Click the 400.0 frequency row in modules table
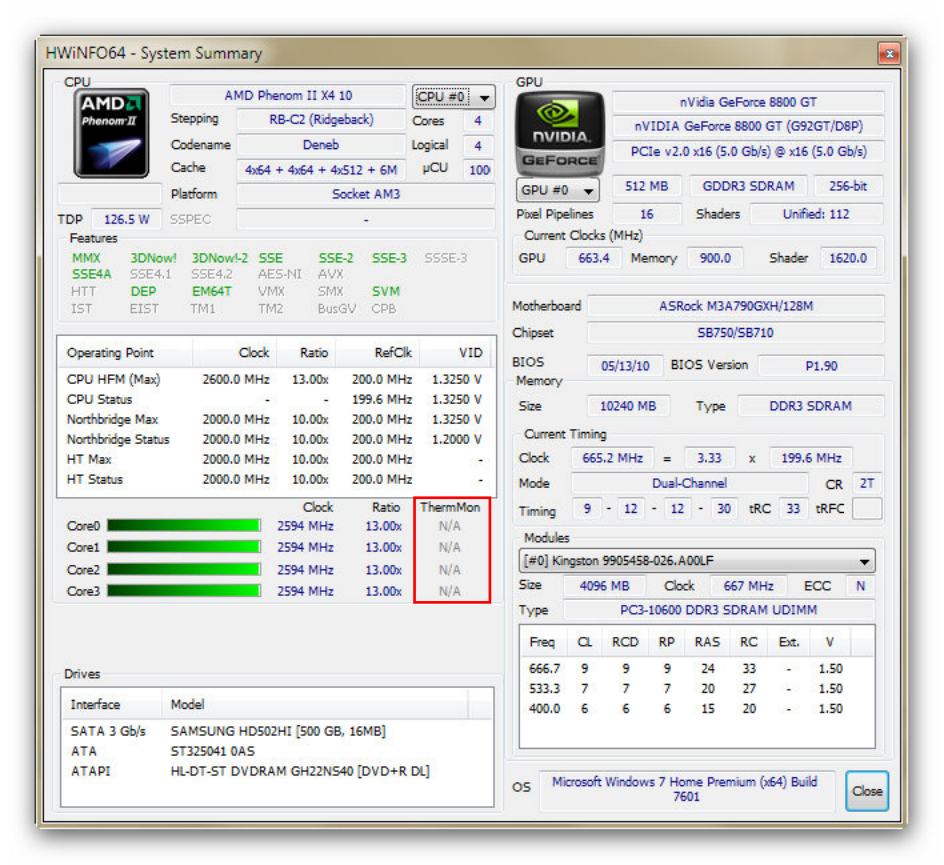Screen dimensions: 944x865 [x=696, y=709]
